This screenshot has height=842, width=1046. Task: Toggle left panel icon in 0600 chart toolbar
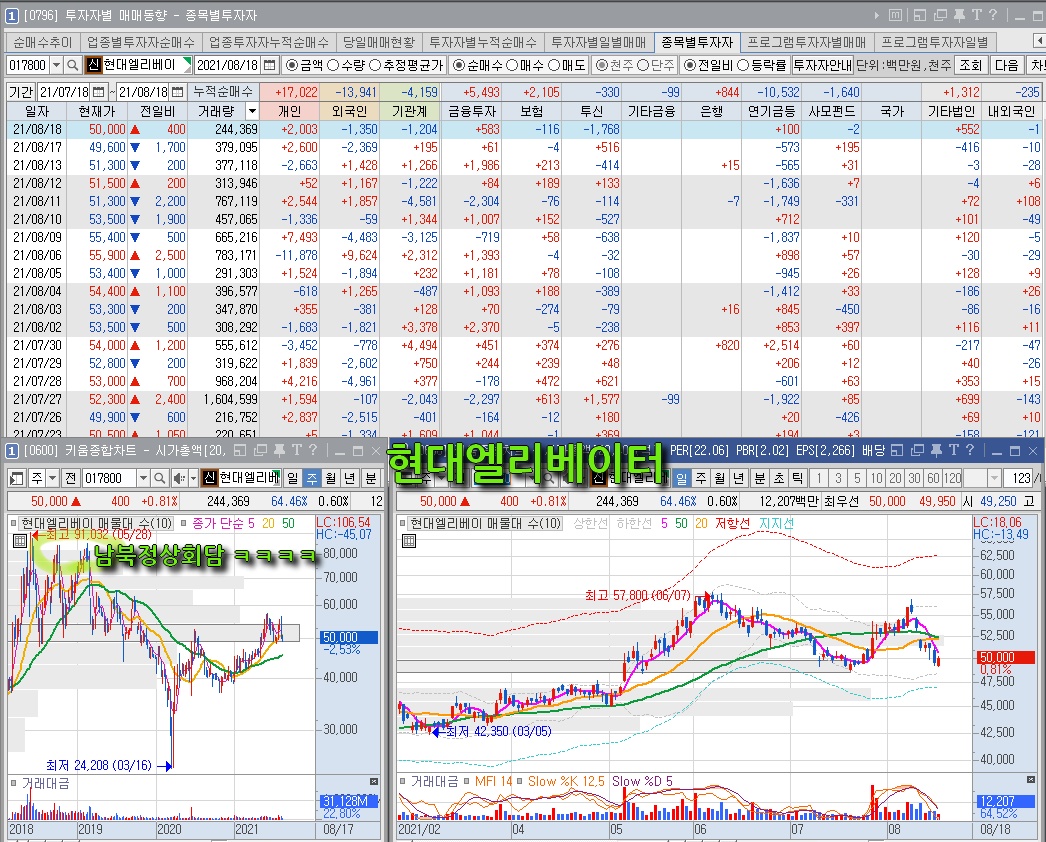click(x=17, y=478)
